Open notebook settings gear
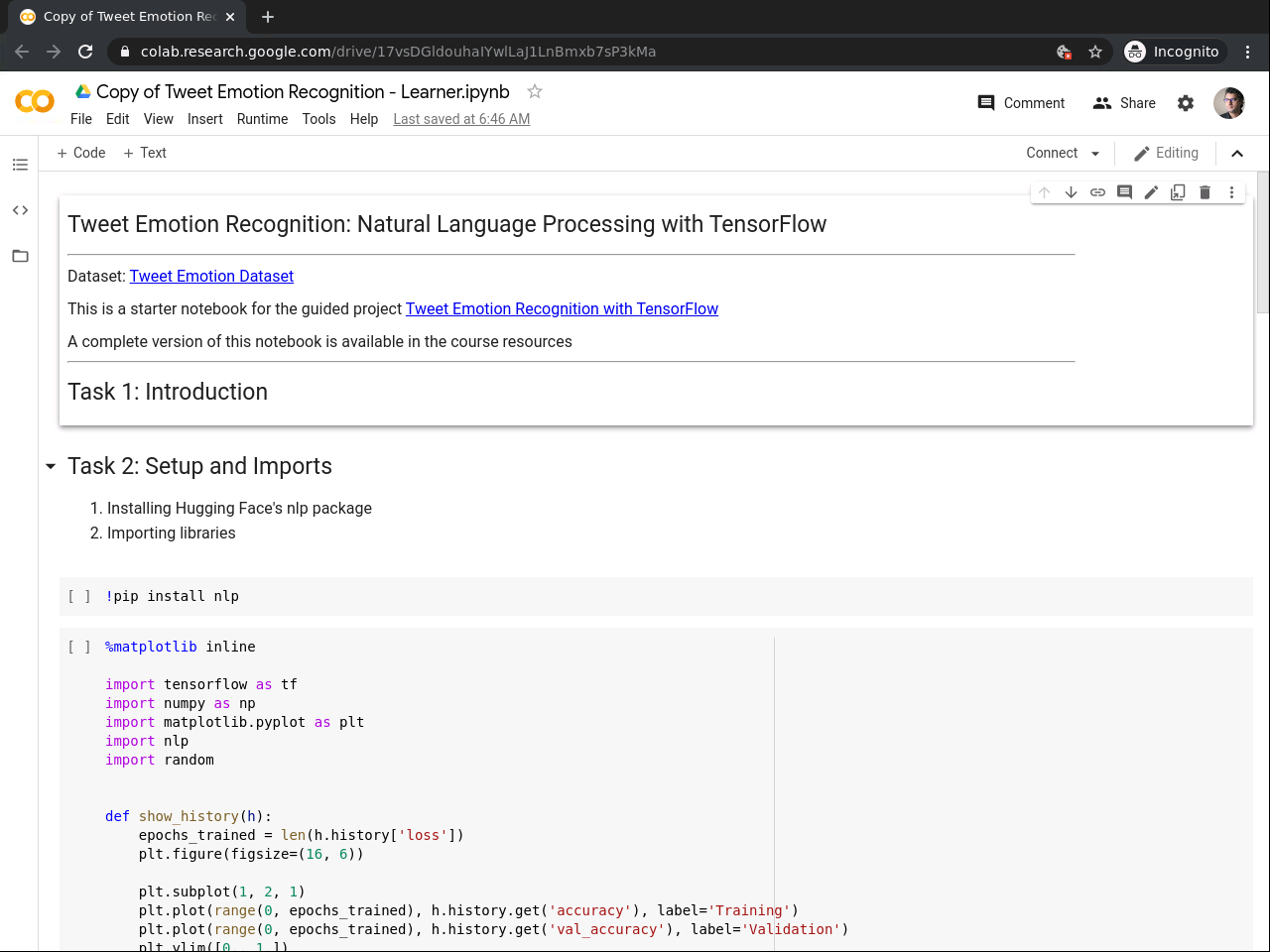 (x=1186, y=103)
